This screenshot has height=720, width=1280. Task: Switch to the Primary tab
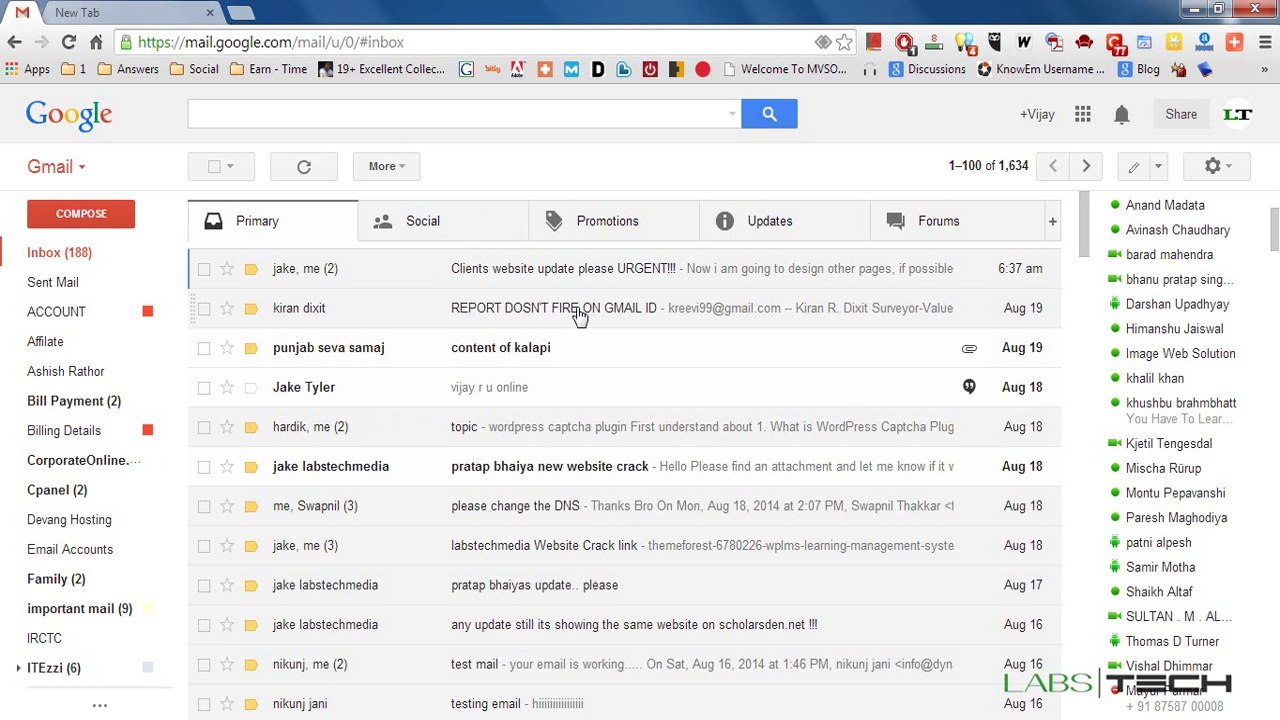point(273,221)
